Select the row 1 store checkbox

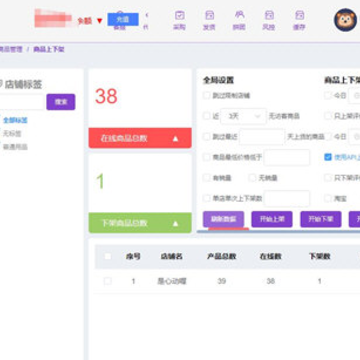click(x=108, y=281)
